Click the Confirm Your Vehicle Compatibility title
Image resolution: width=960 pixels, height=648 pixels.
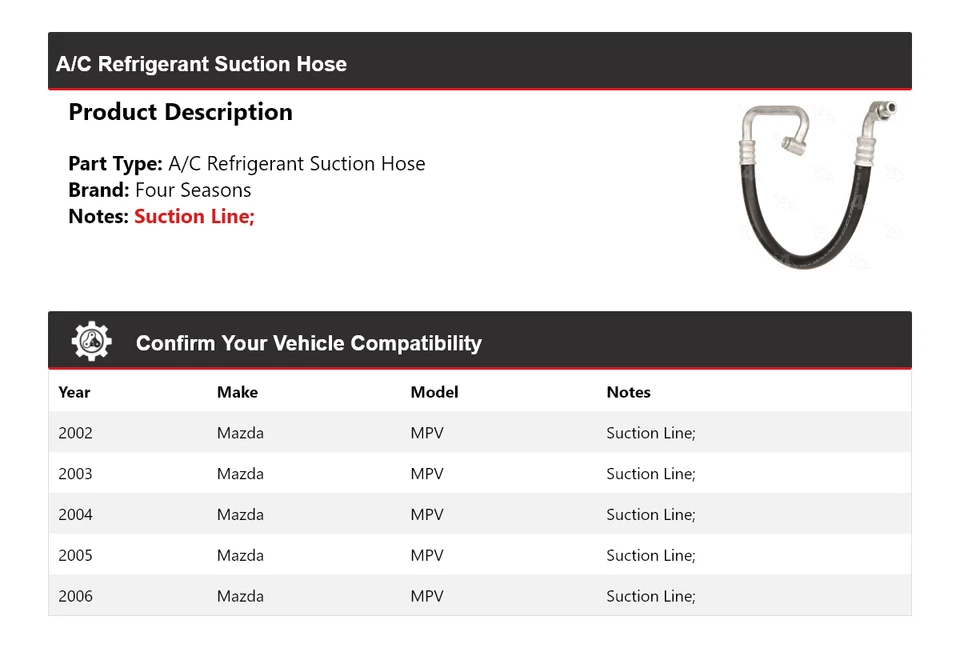pyautogui.click(x=308, y=343)
